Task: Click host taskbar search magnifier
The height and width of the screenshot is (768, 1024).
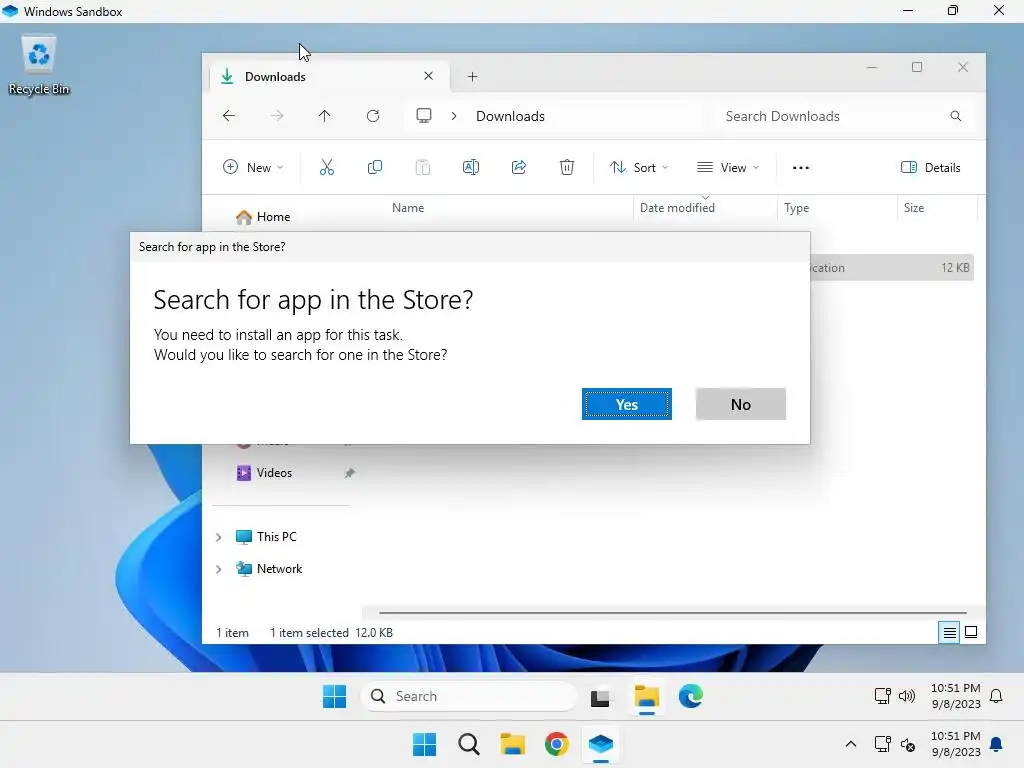Action: click(468, 744)
